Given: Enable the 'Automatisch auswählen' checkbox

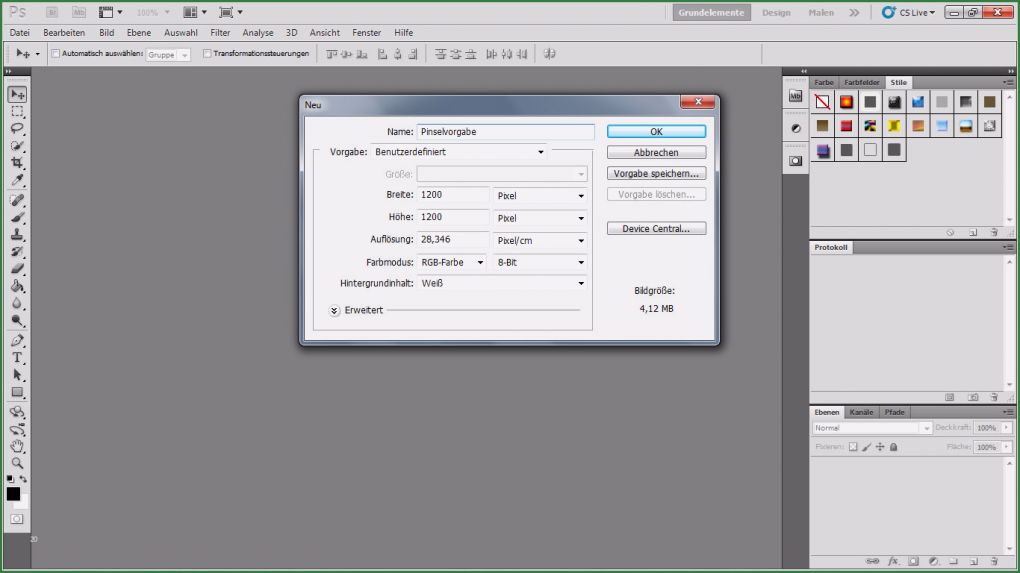Looking at the screenshot, I should click(56, 54).
